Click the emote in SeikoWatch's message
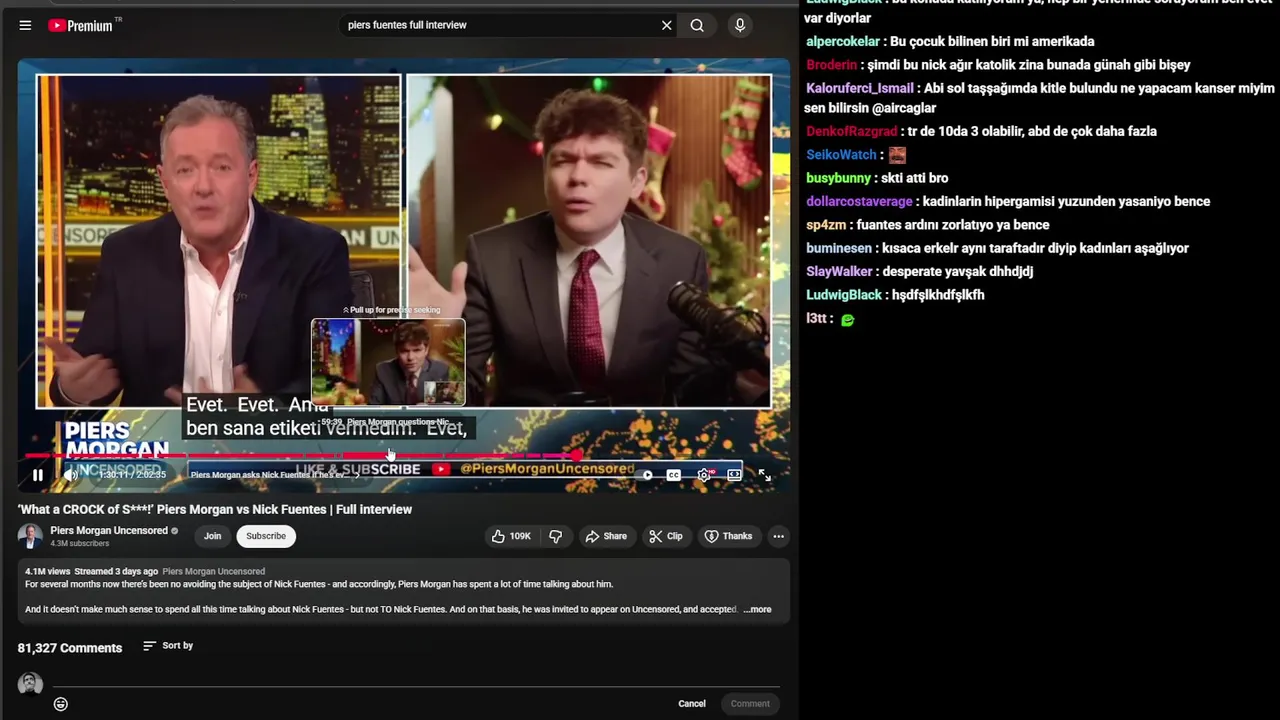Image resolution: width=1280 pixels, height=720 pixels. tap(897, 155)
